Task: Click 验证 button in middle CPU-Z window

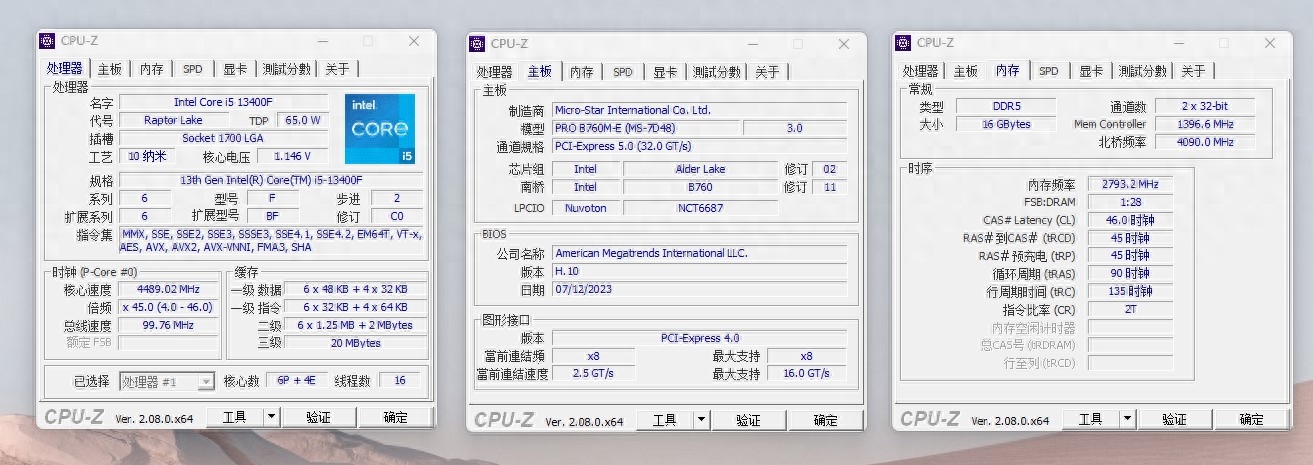Action: [x=748, y=420]
